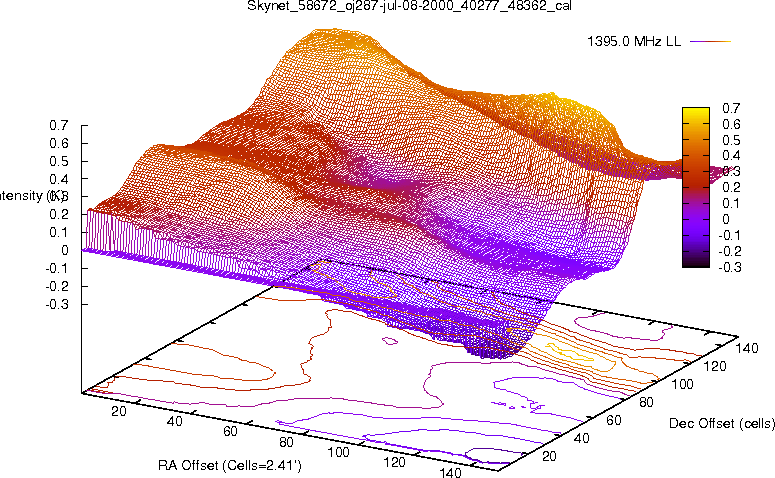Screen dimensions: 775x478
Task: Click the plot title starting with Skynet_58672
Action: pyautogui.click(x=409, y=6)
